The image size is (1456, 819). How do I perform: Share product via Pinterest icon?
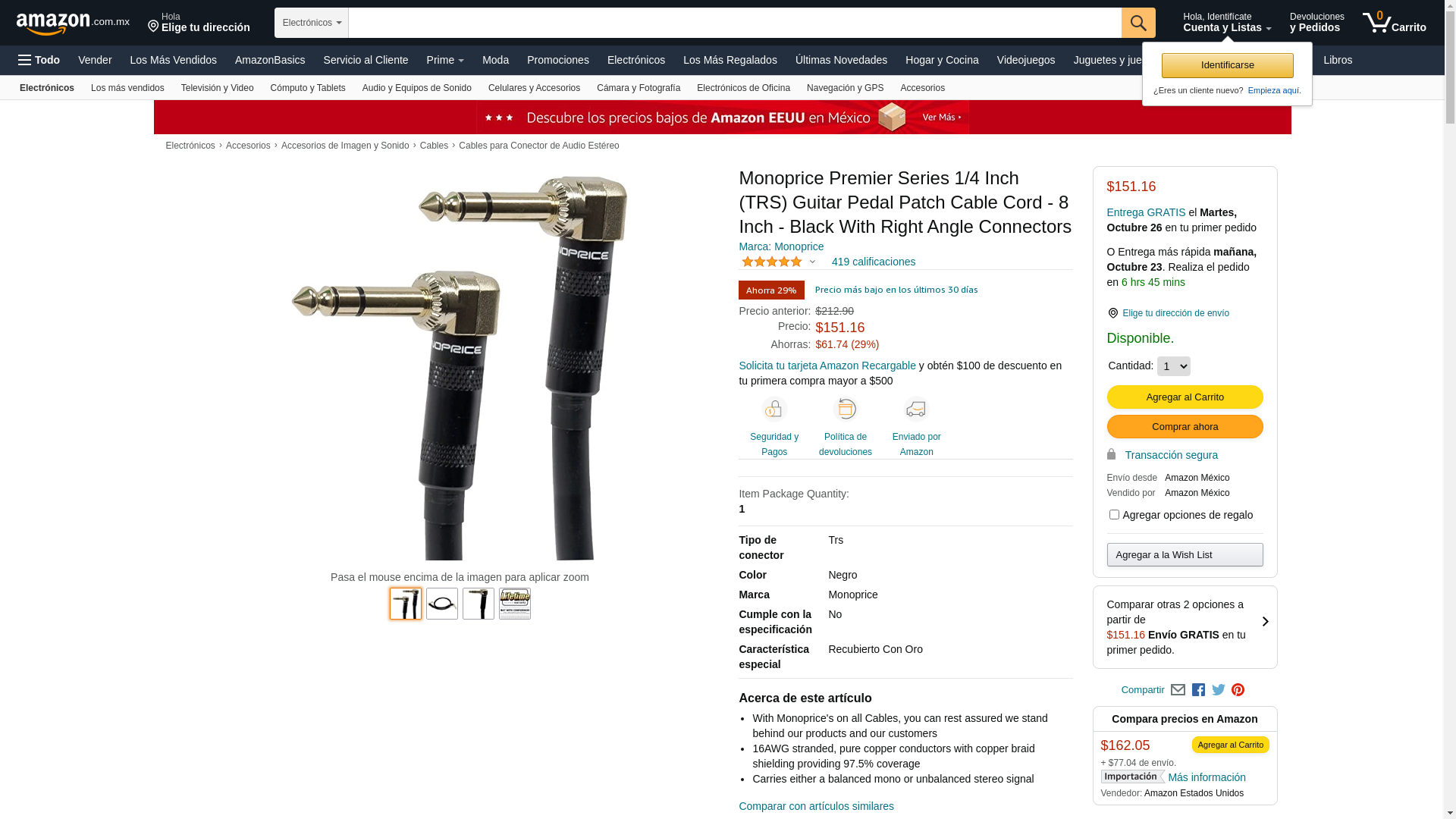[x=1238, y=690]
